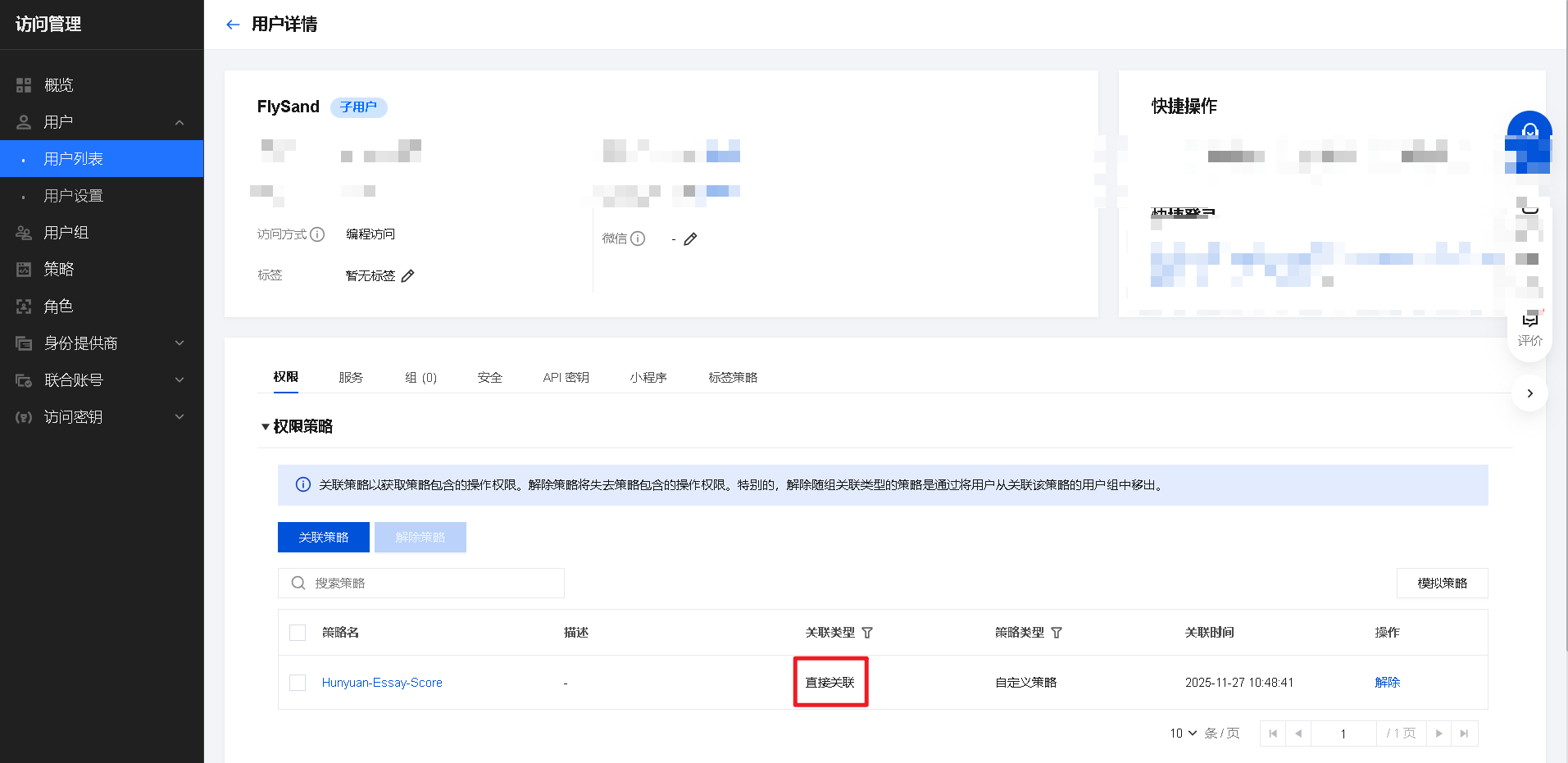Click the 关联时间 column header

pos(1210,633)
